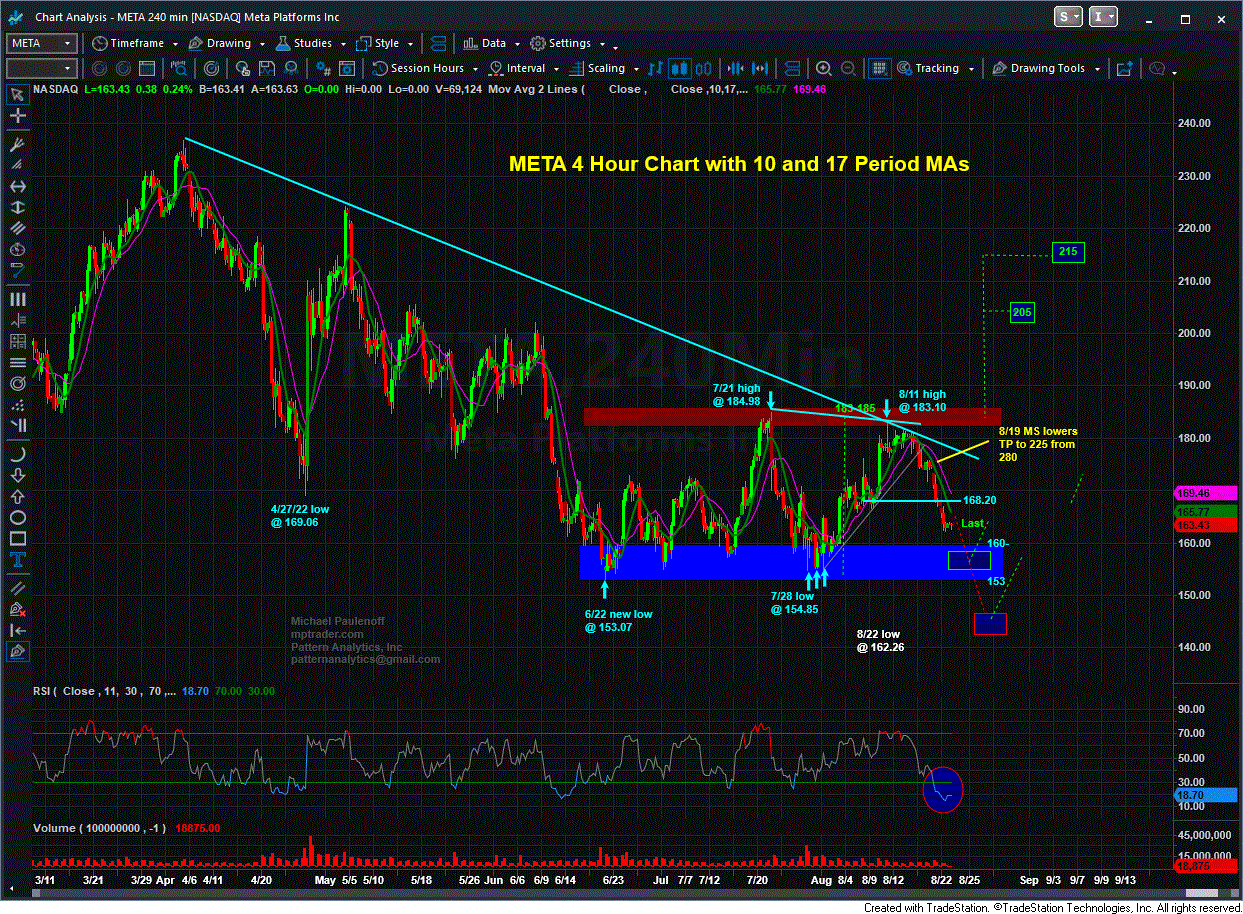Zoom in on the chart
Image resolution: width=1243 pixels, height=914 pixels.
(x=824, y=68)
